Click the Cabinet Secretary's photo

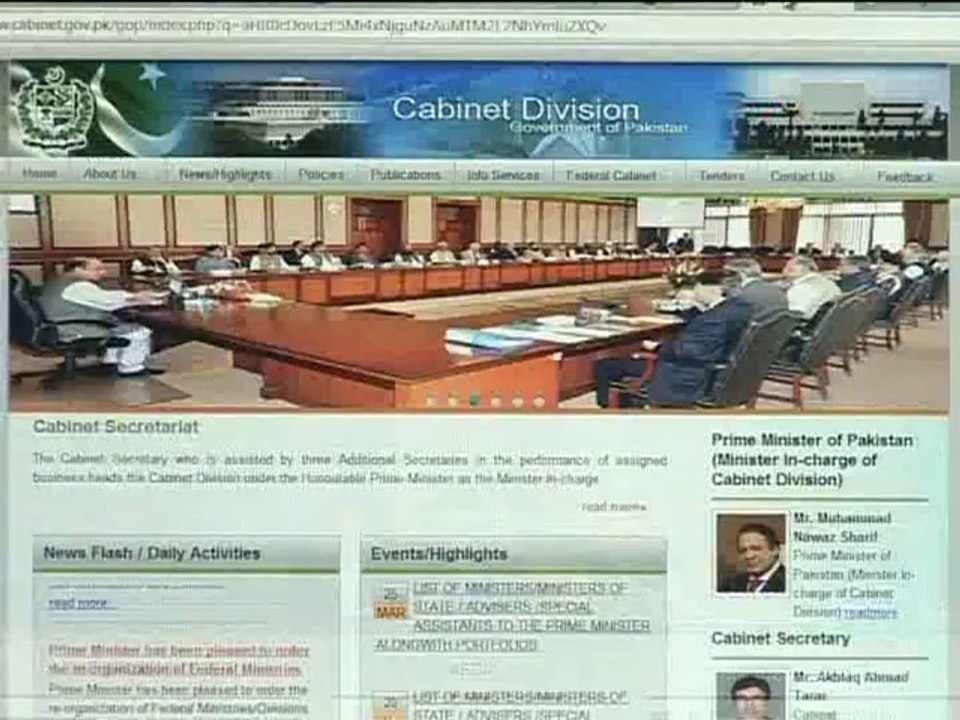[751, 697]
